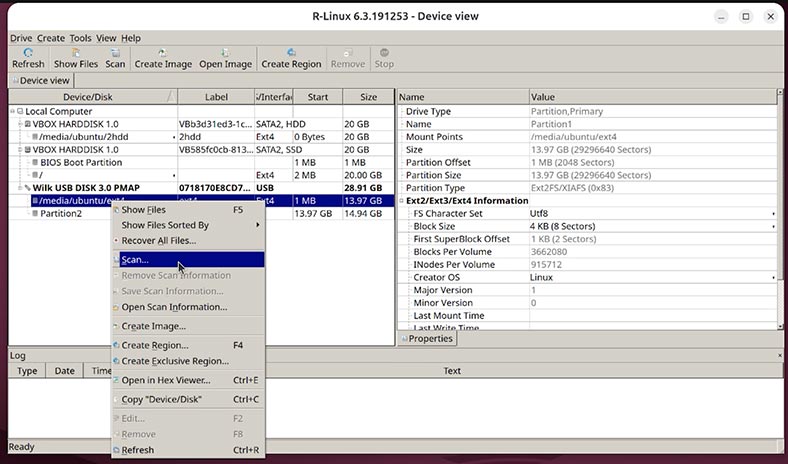Click the Remove toolbar icon
The width and height of the screenshot is (788, 464).
348,52
